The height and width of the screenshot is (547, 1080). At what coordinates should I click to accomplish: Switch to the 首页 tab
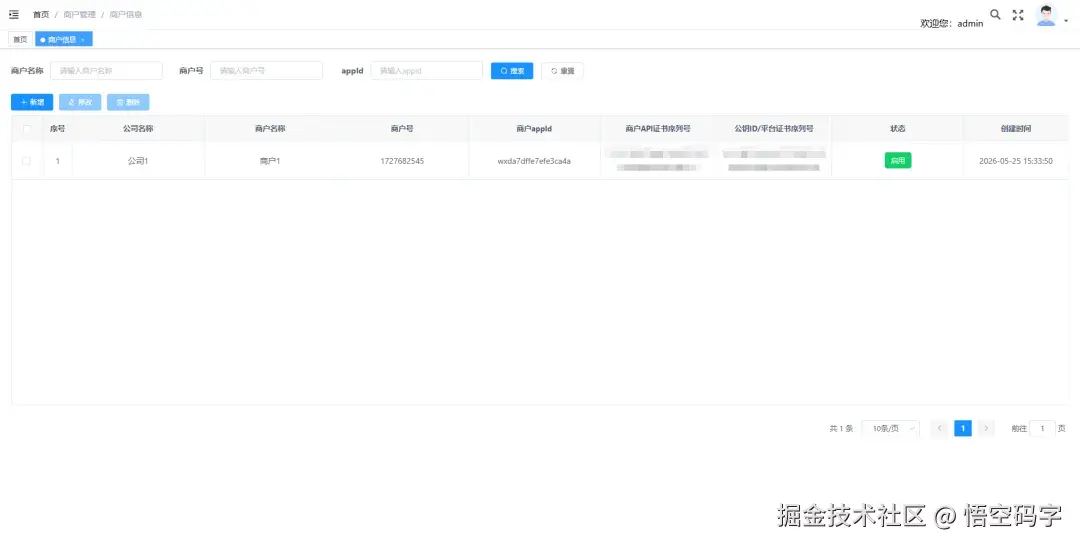(x=21, y=39)
